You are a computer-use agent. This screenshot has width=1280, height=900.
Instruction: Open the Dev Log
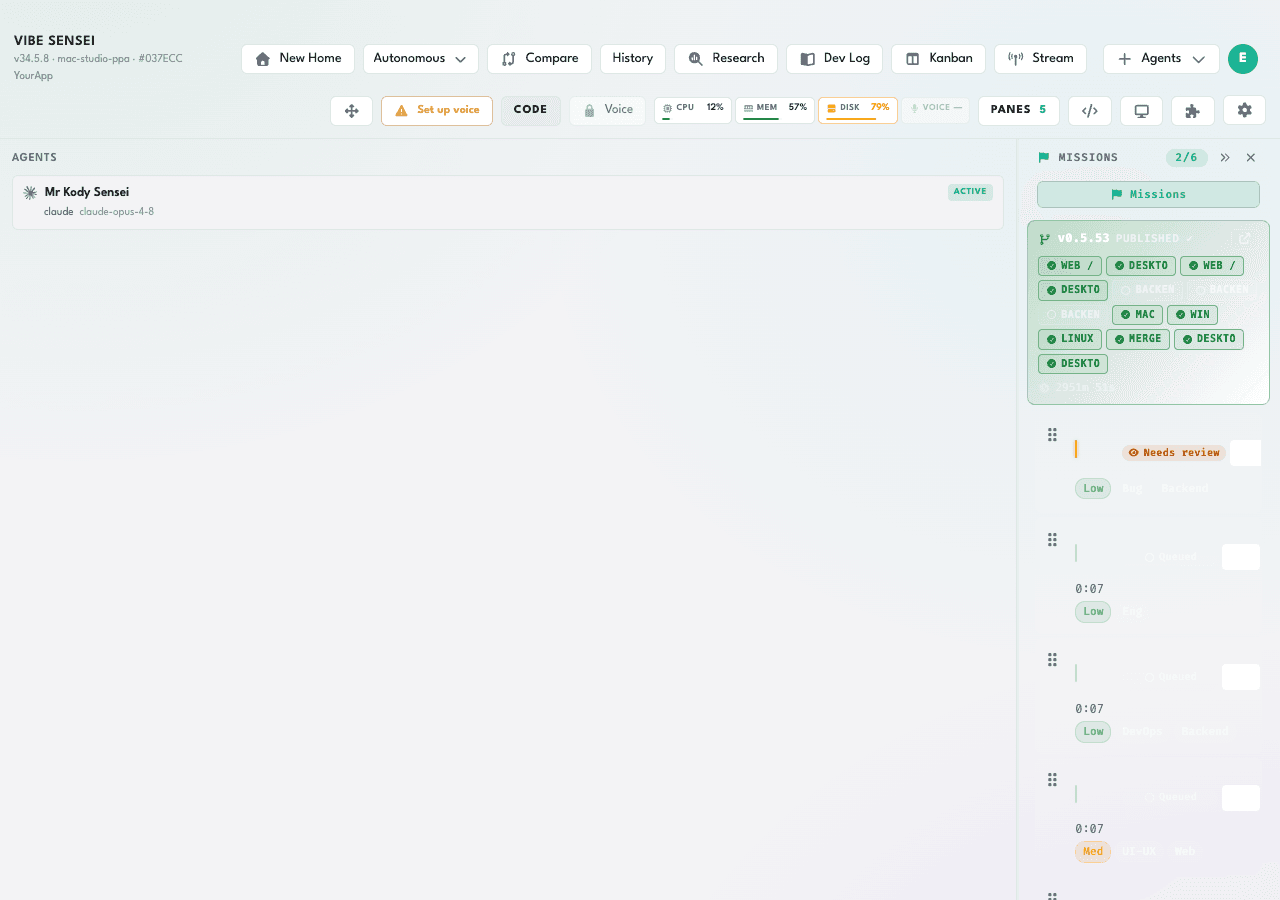834,59
